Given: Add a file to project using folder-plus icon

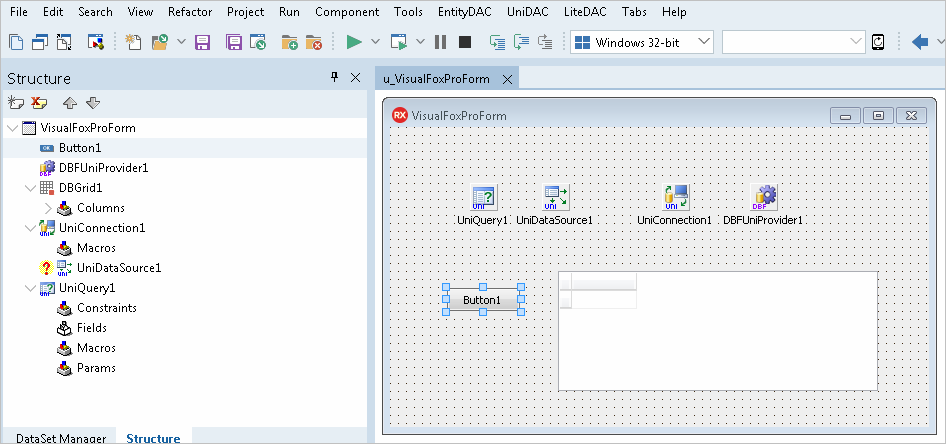Looking at the screenshot, I should coord(290,42).
